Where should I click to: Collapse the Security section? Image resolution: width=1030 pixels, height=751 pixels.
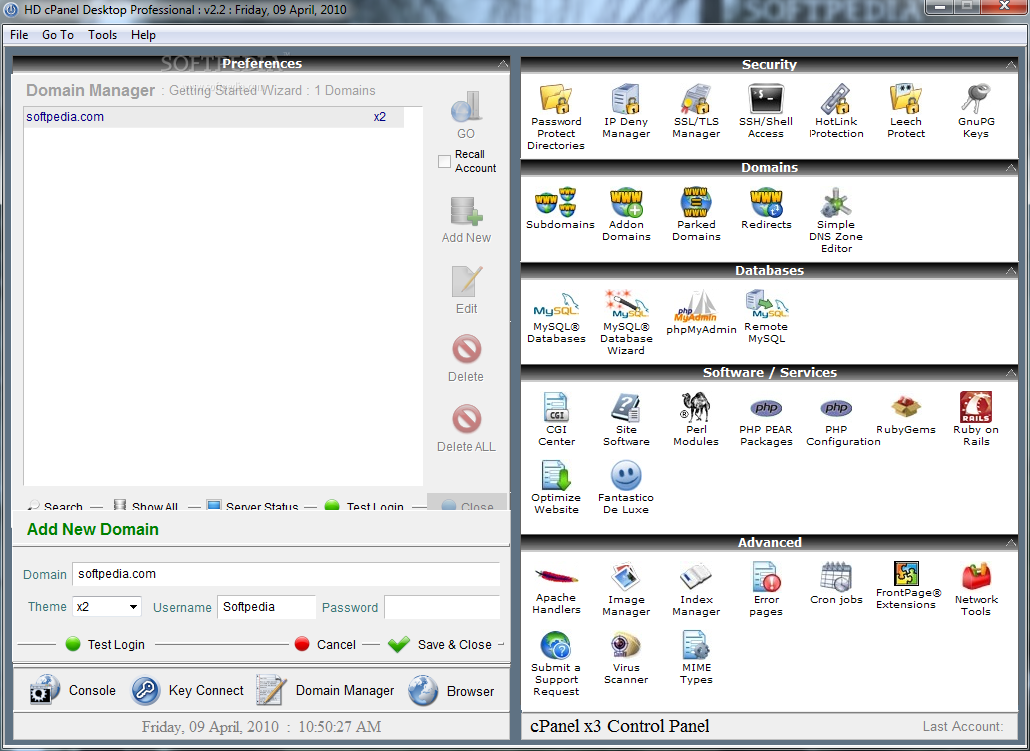(x=1010, y=64)
